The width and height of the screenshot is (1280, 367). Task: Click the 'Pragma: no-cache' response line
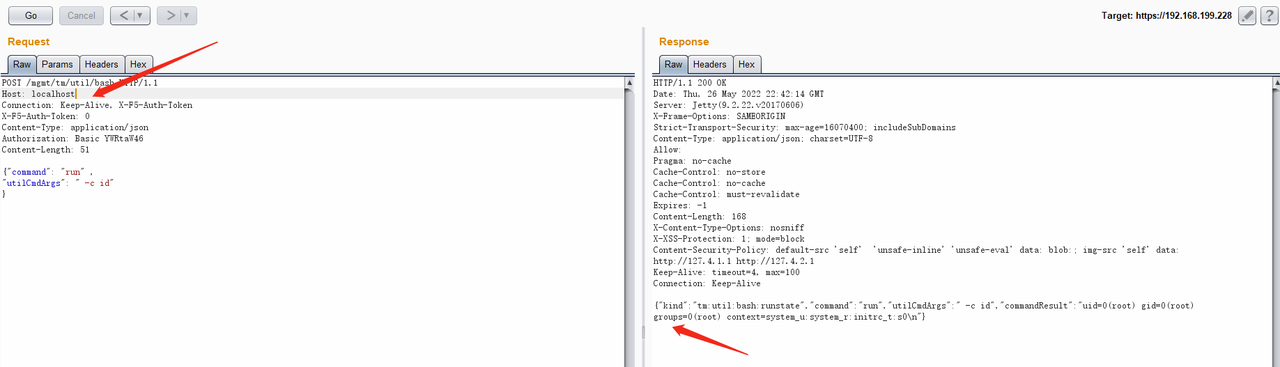(x=693, y=161)
